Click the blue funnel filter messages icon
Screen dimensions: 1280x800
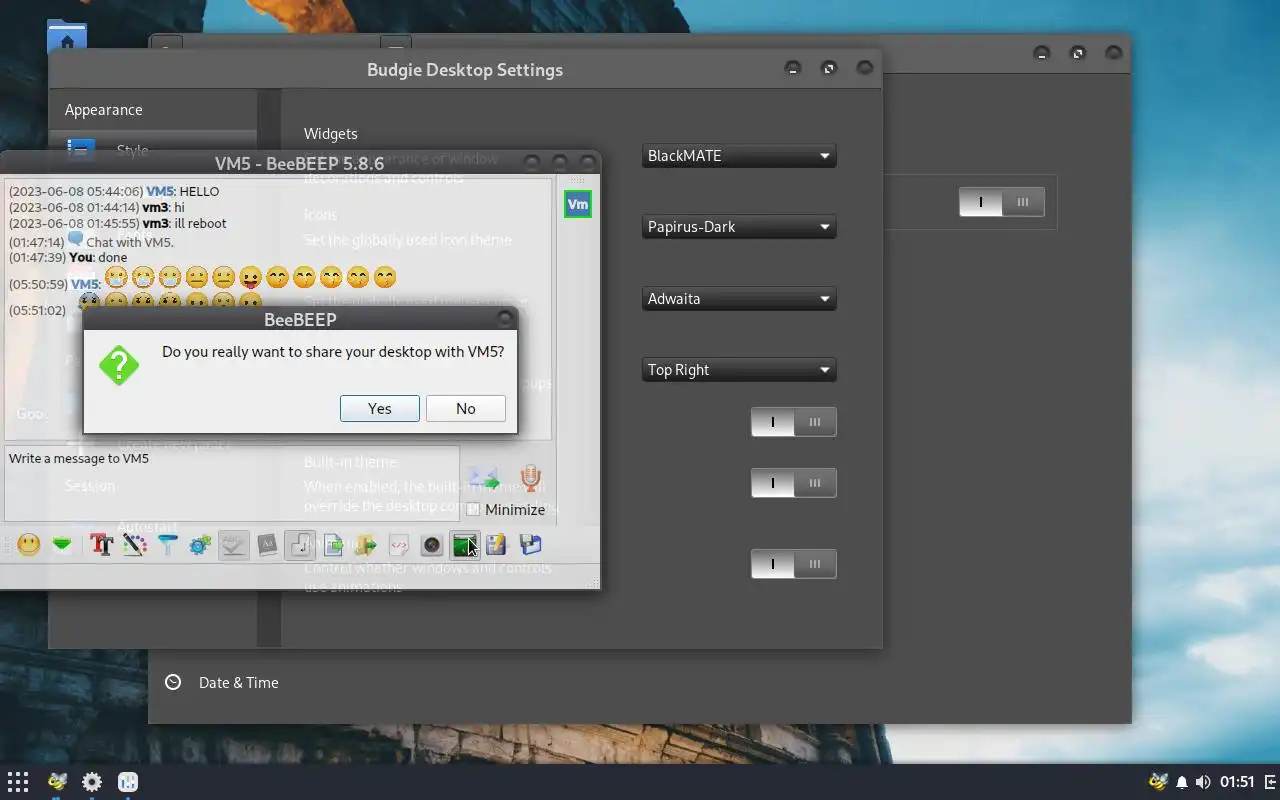(168, 545)
